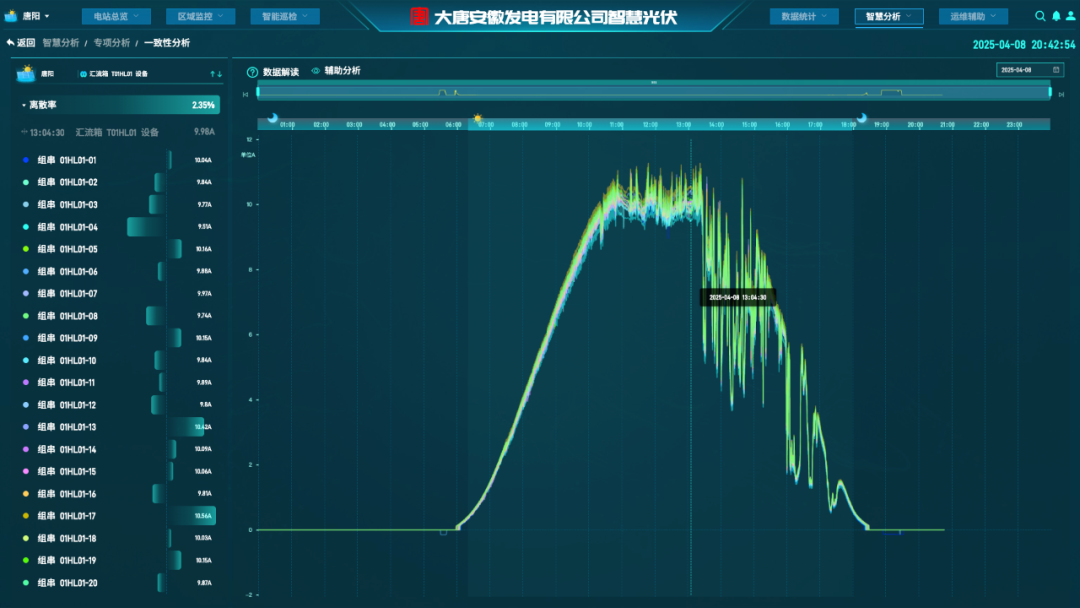Toggle series 组串 01HL01-16 color dot
This screenshot has height=608, width=1080.
26,494
